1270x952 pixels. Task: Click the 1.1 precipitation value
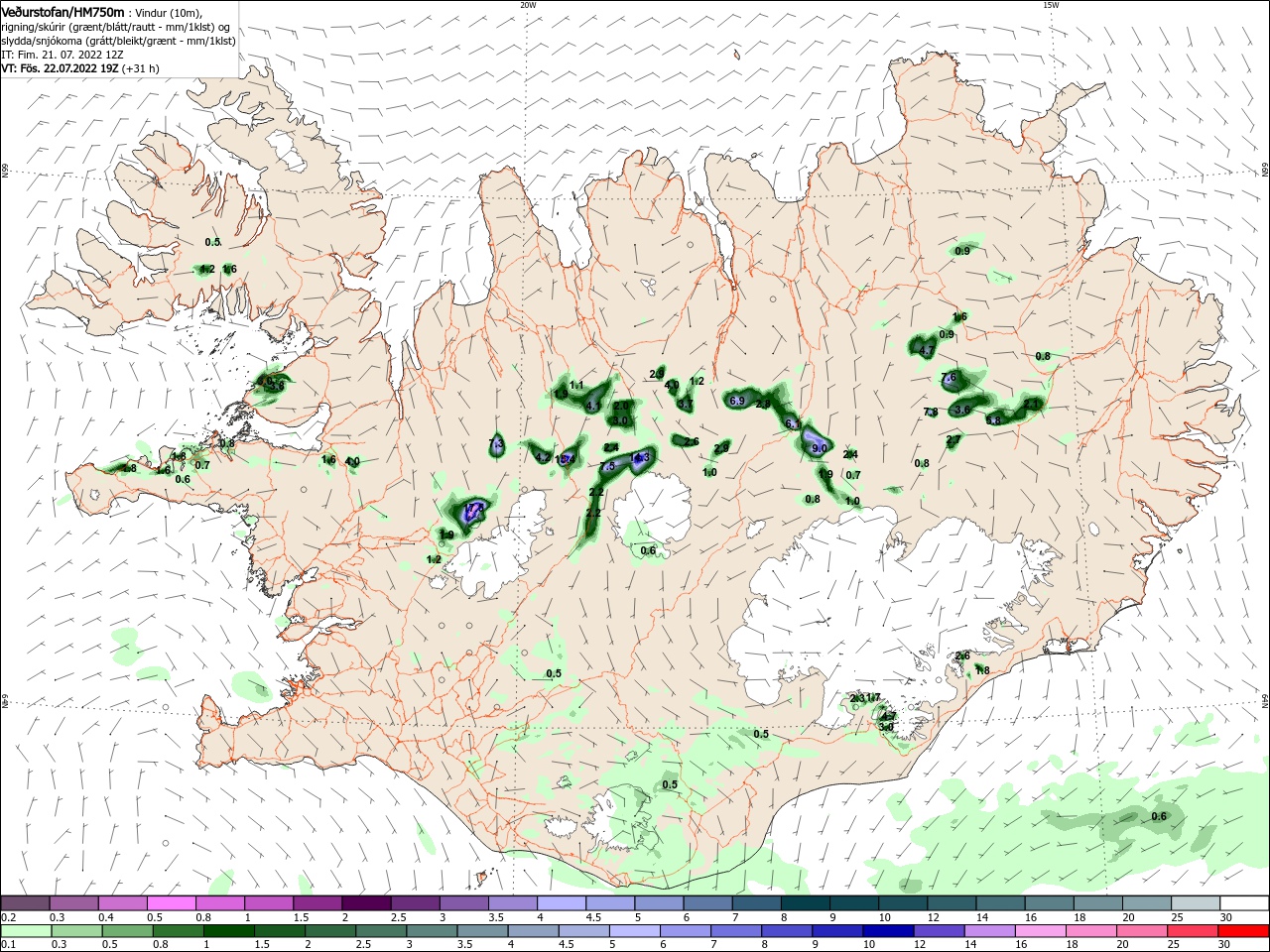[x=576, y=385]
